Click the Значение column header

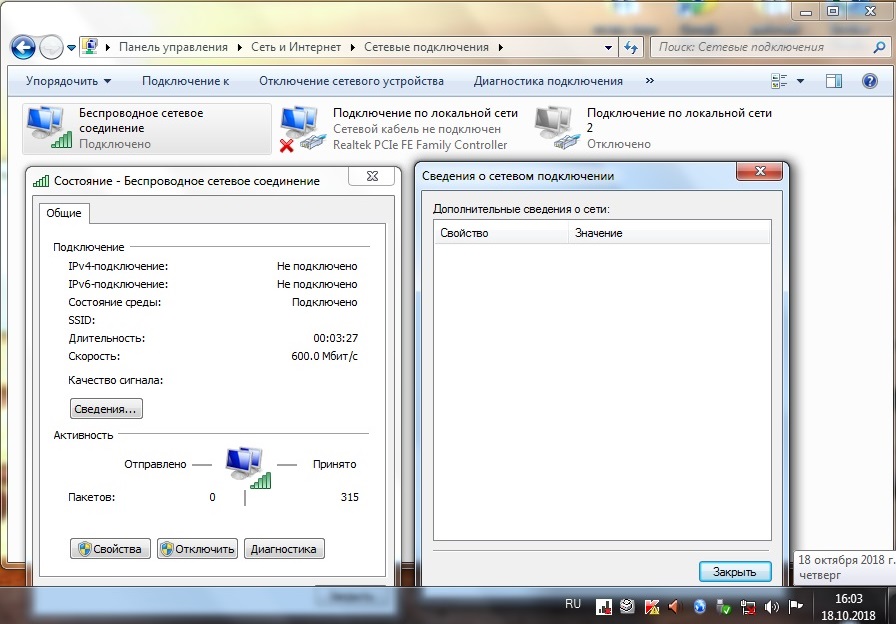point(669,233)
